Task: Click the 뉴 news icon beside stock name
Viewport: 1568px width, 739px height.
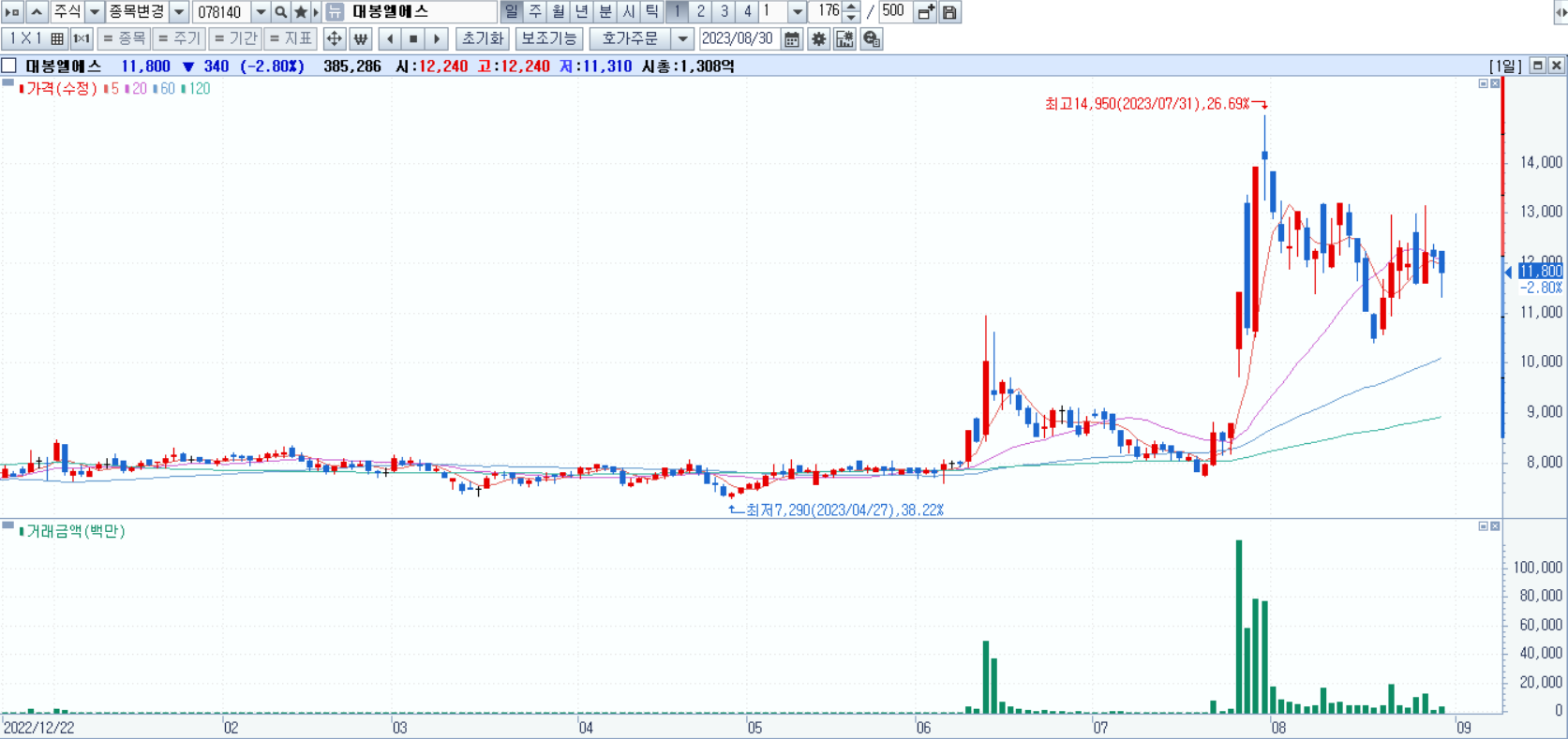Action: pyautogui.click(x=335, y=12)
